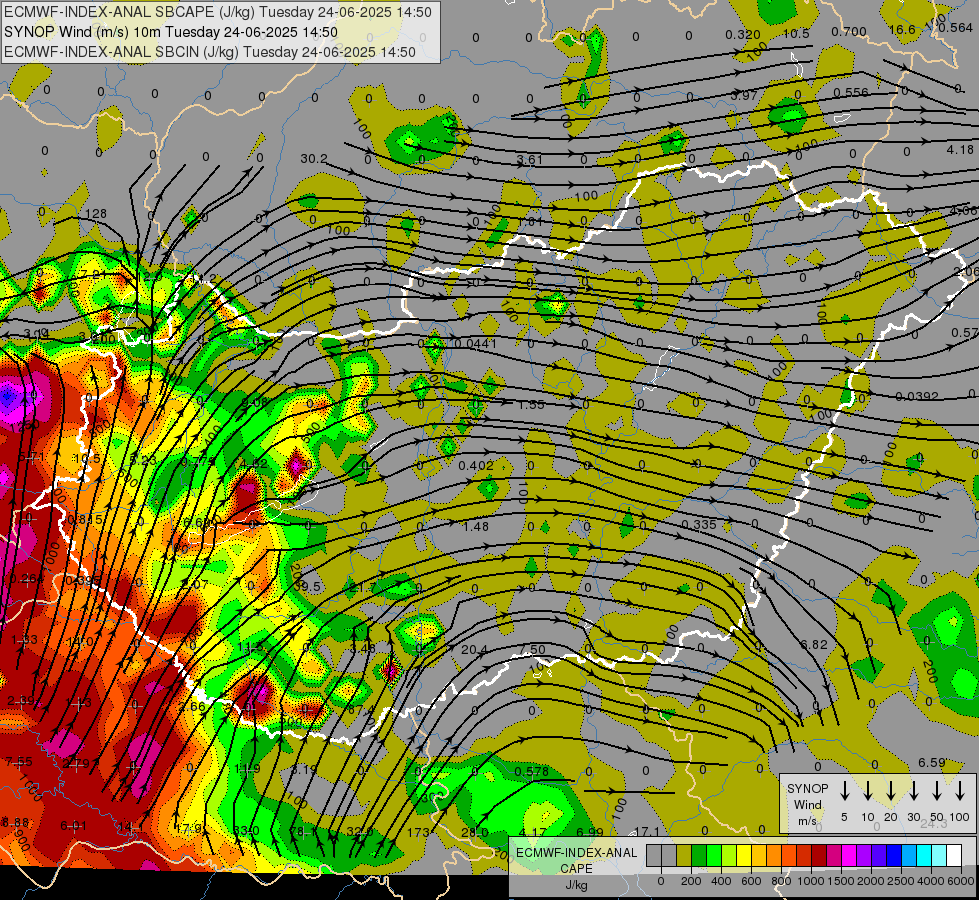
Task: Click the map value 128
Action: pyautogui.click(x=96, y=214)
